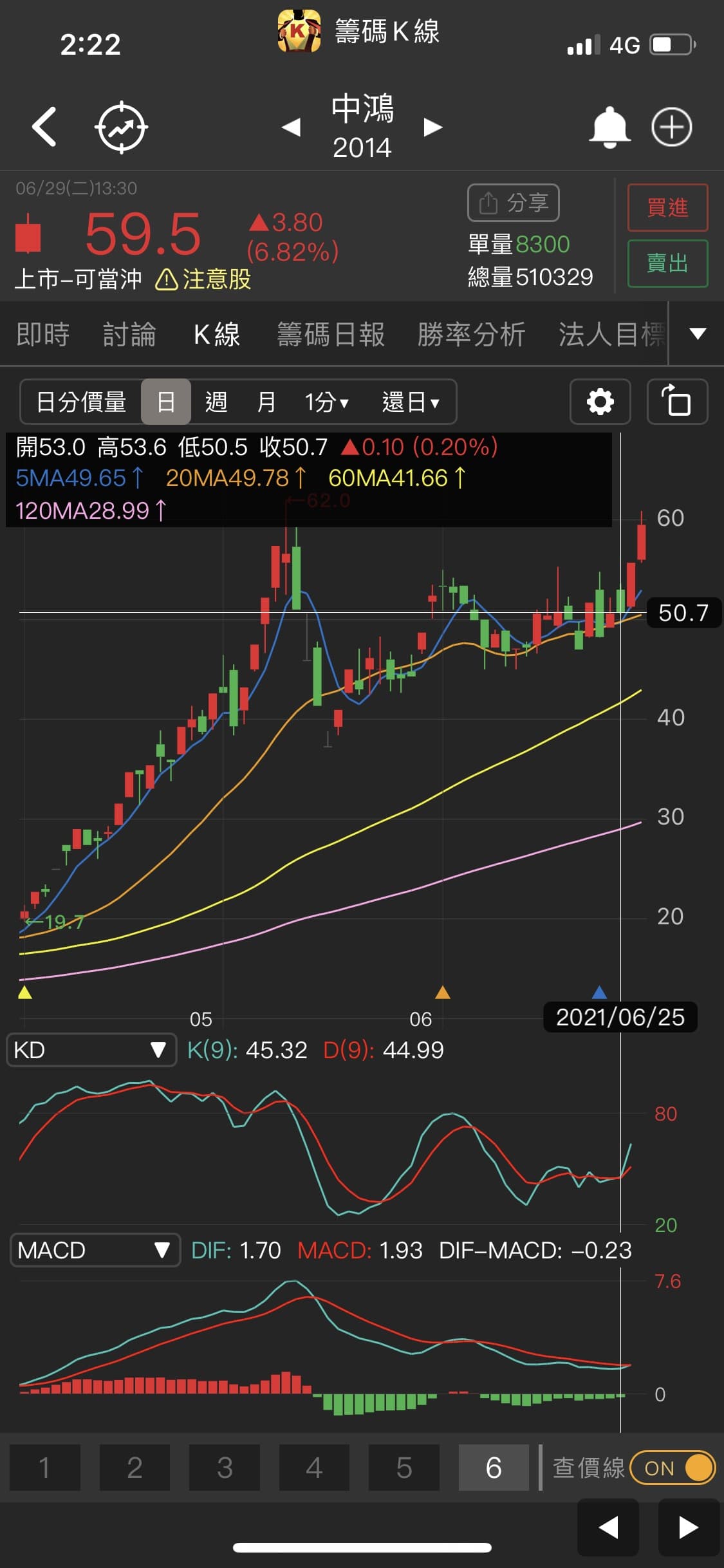Screen dimensions: 724x1568
Task: Move price cursor forward with bottom-right arrow
Action: point(688,1527)
